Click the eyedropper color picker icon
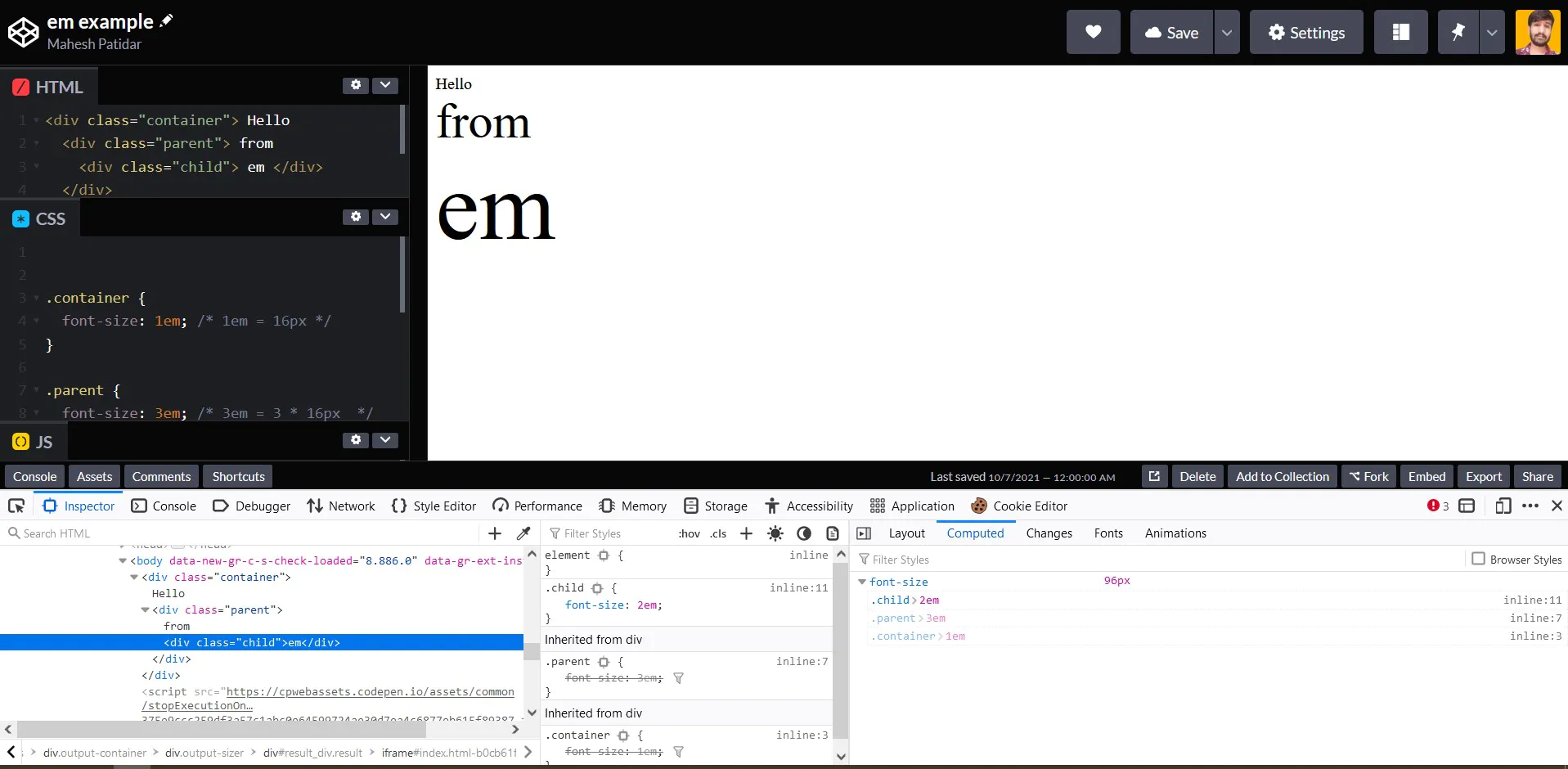 [523, 533]
